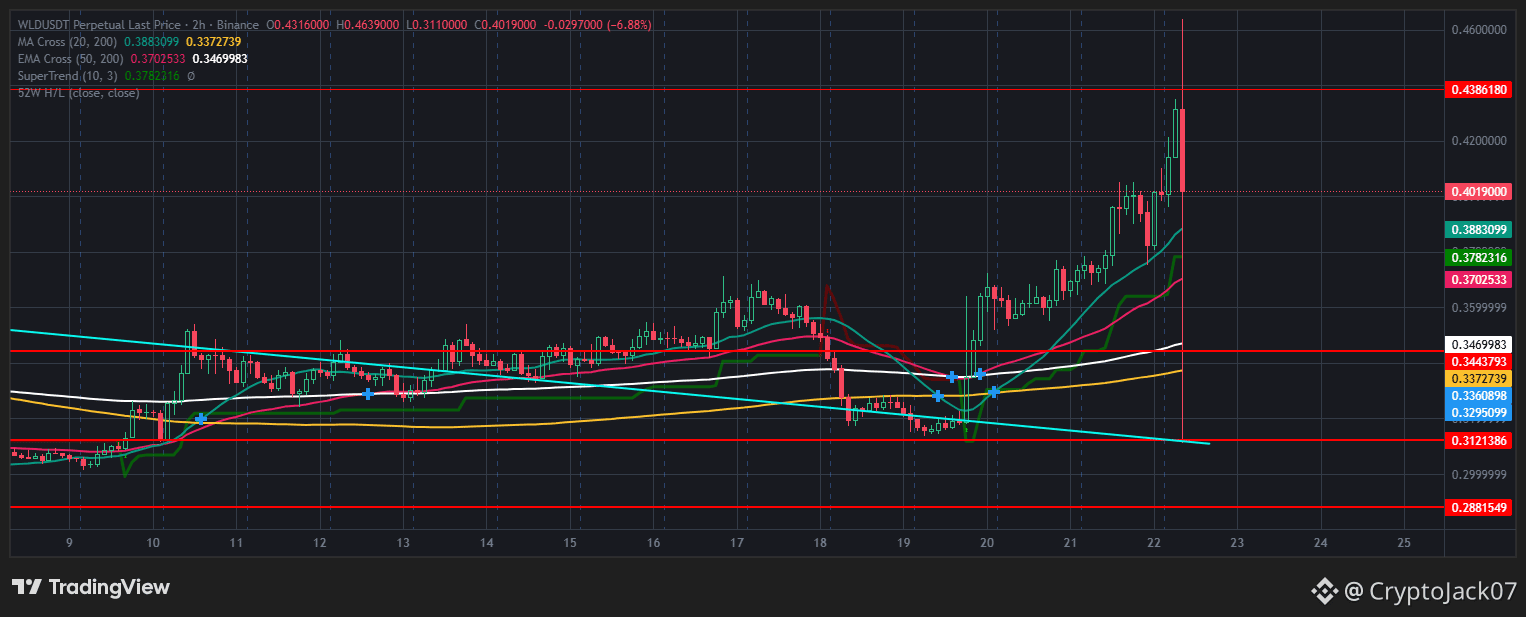The image size is (1526, 617).
Task: Click date 20 on the time axis
Action: point(987,543)
